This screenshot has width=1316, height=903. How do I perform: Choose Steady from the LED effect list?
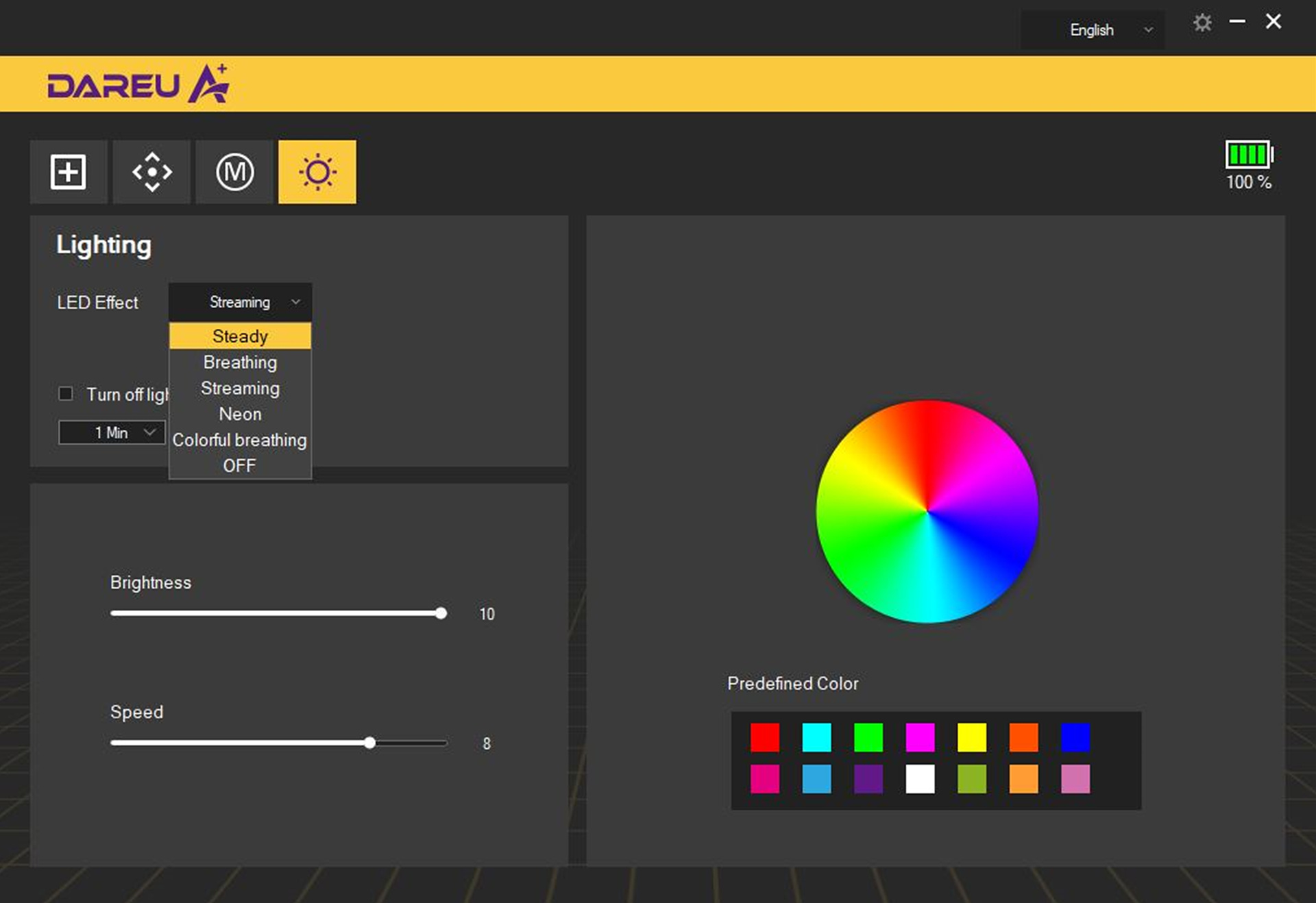(240, 336)
